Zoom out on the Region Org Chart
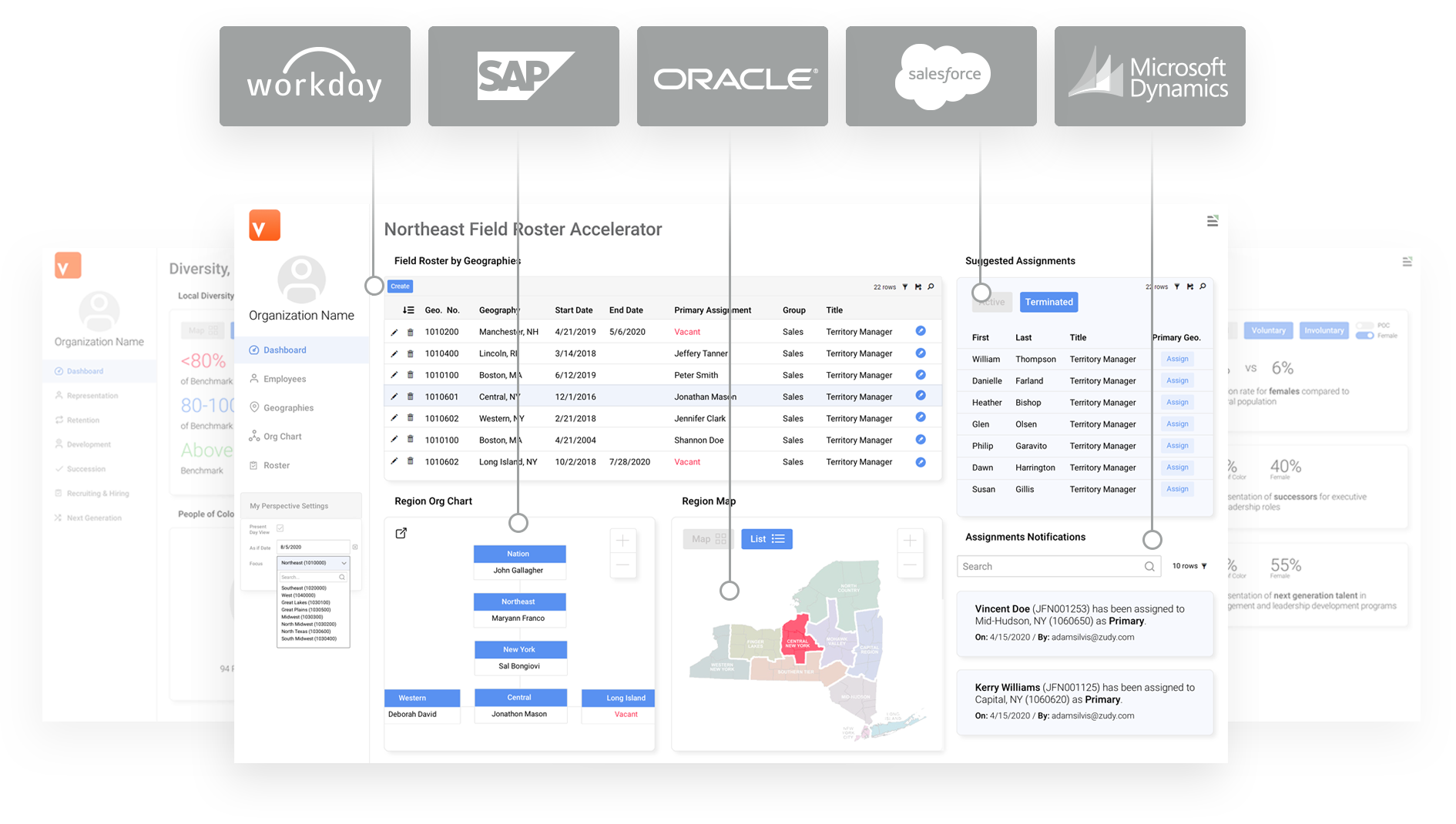The width and height of the screenshot is (1456, 824). pyautogui.click(x=622, y=565)
